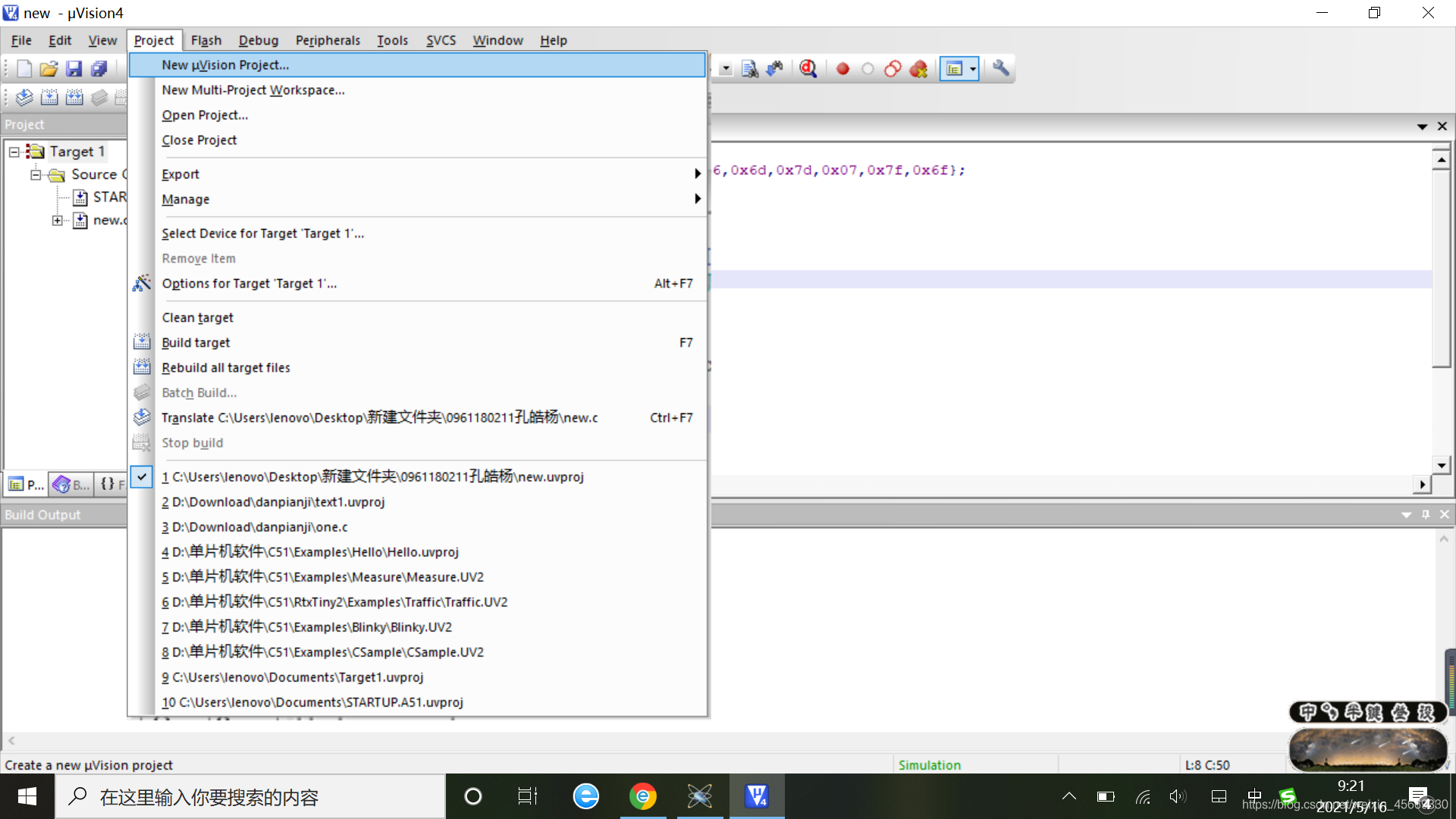Click the Save all files icon
Image resolution: width=1456 pixels, height=819 pixels.
click(x=99, y=69)
